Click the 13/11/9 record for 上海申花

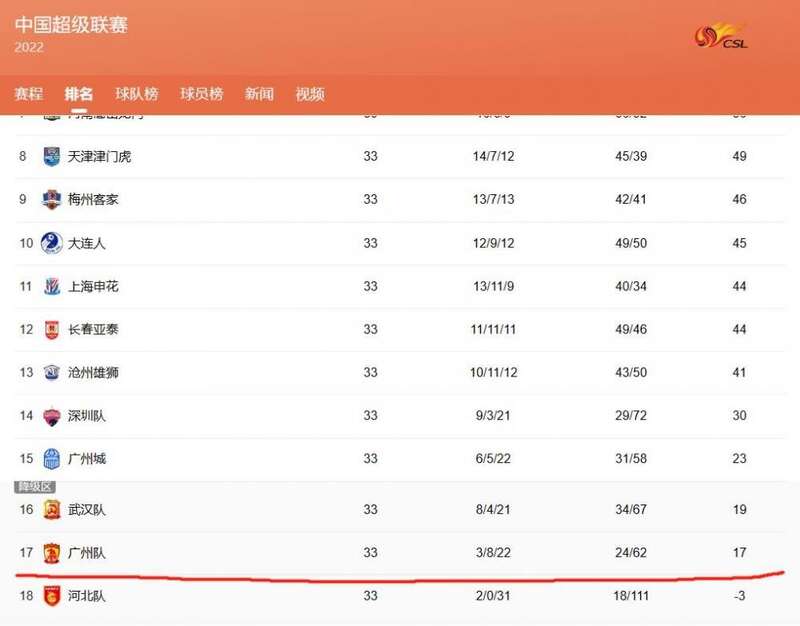493,286
